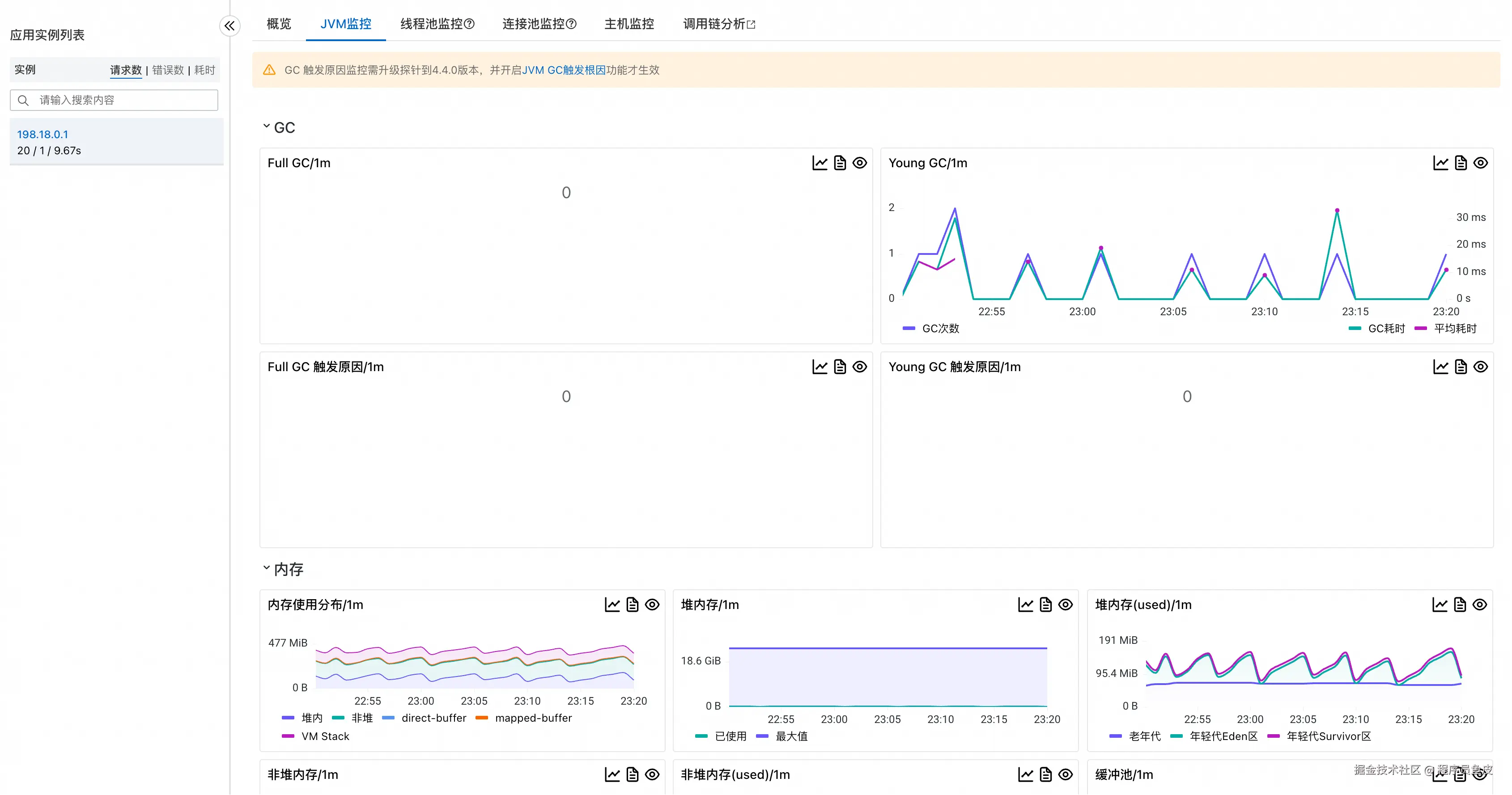
Task: Toggle eye icon on Young GC/1m panel
Action: click(x=1480, y=163)
